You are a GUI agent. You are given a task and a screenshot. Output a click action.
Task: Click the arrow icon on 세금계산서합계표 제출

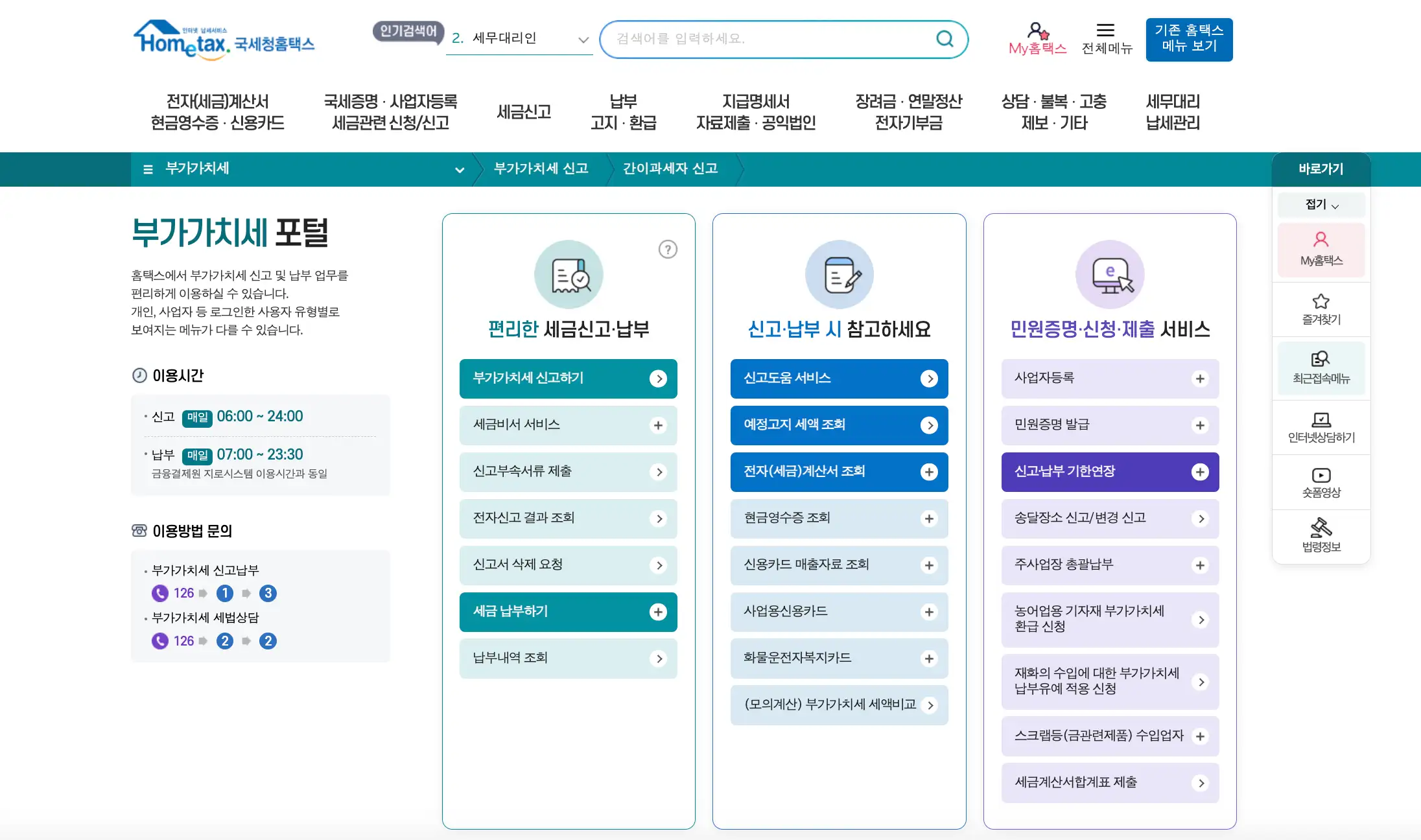1200,783
